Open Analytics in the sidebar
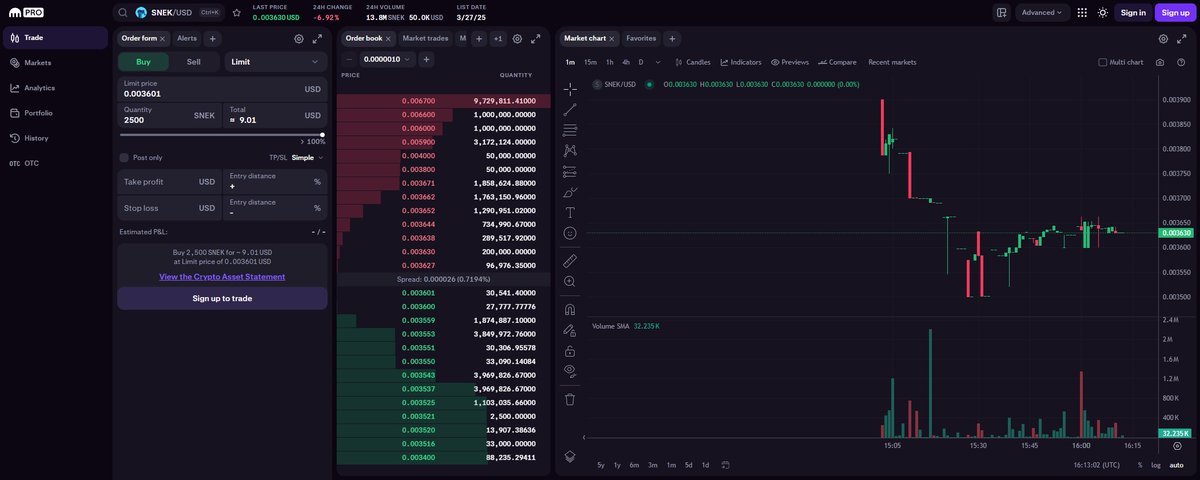 coord(54,88)
